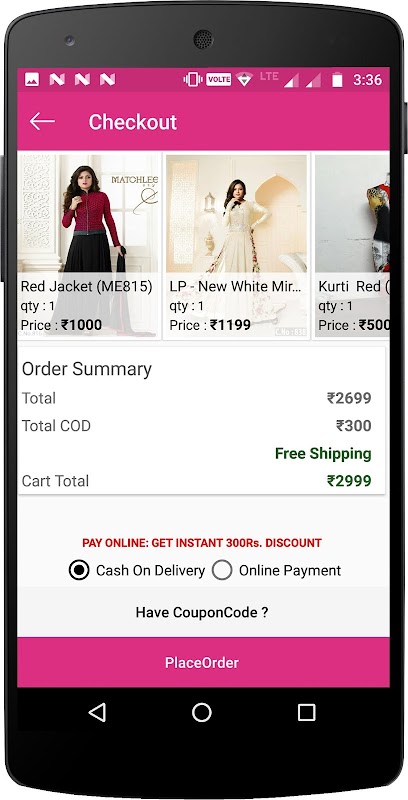Open the LP - New White Mir product
The height and width of the screenshot is (800, 408).
click(x=237, y=246)
